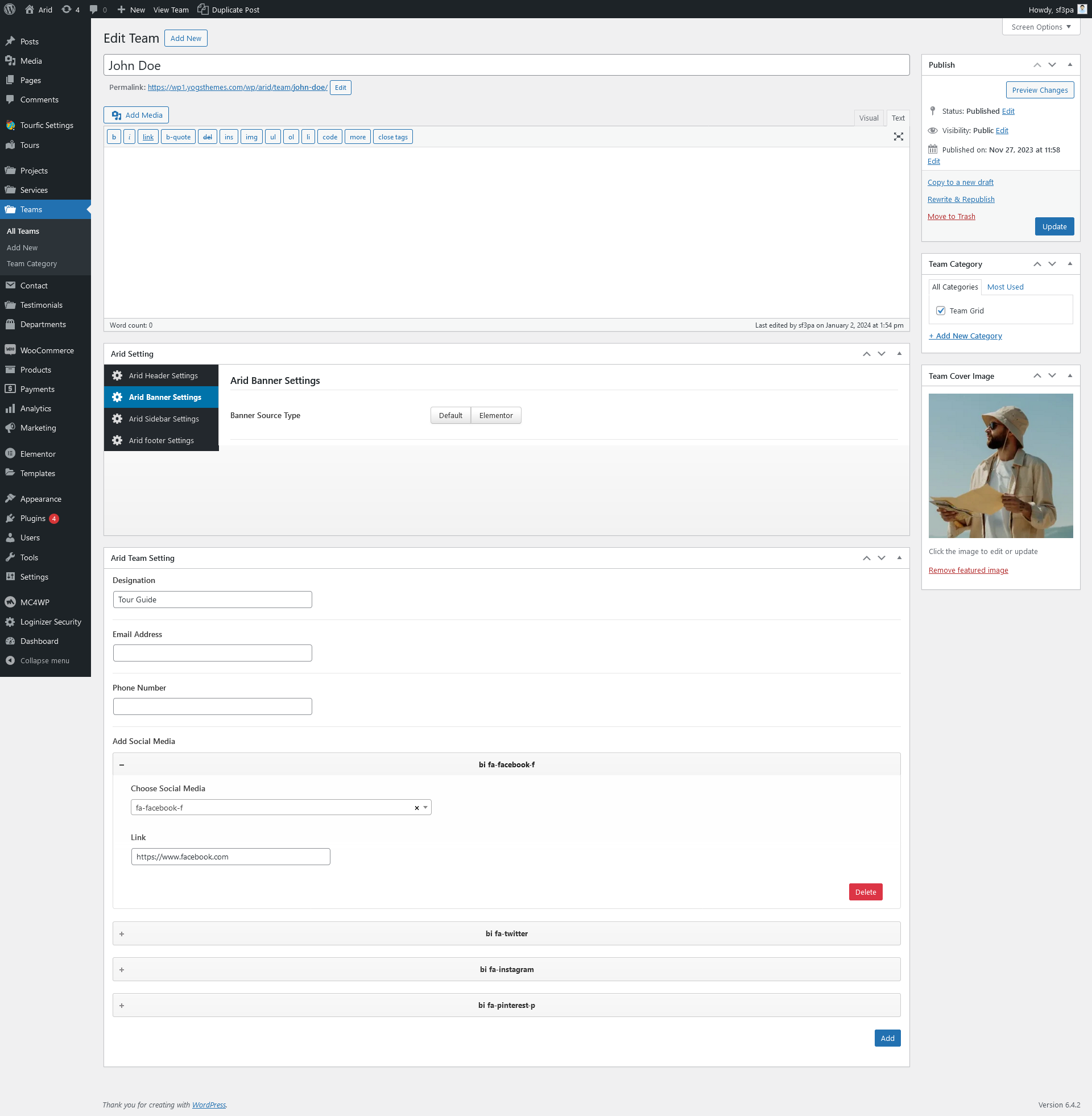Click the Duplicate Post icon

pyautogui.click(x=203, y=9)
